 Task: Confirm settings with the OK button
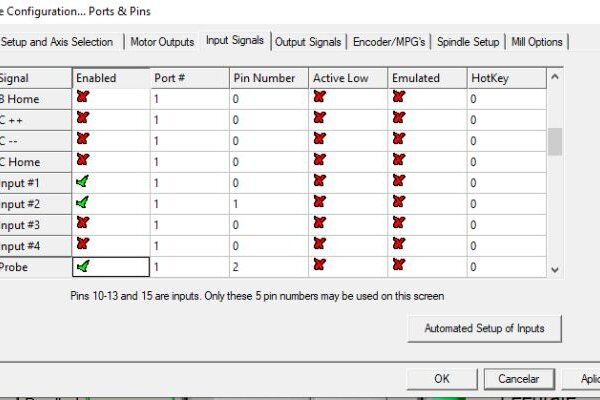[x=441, y=379]
